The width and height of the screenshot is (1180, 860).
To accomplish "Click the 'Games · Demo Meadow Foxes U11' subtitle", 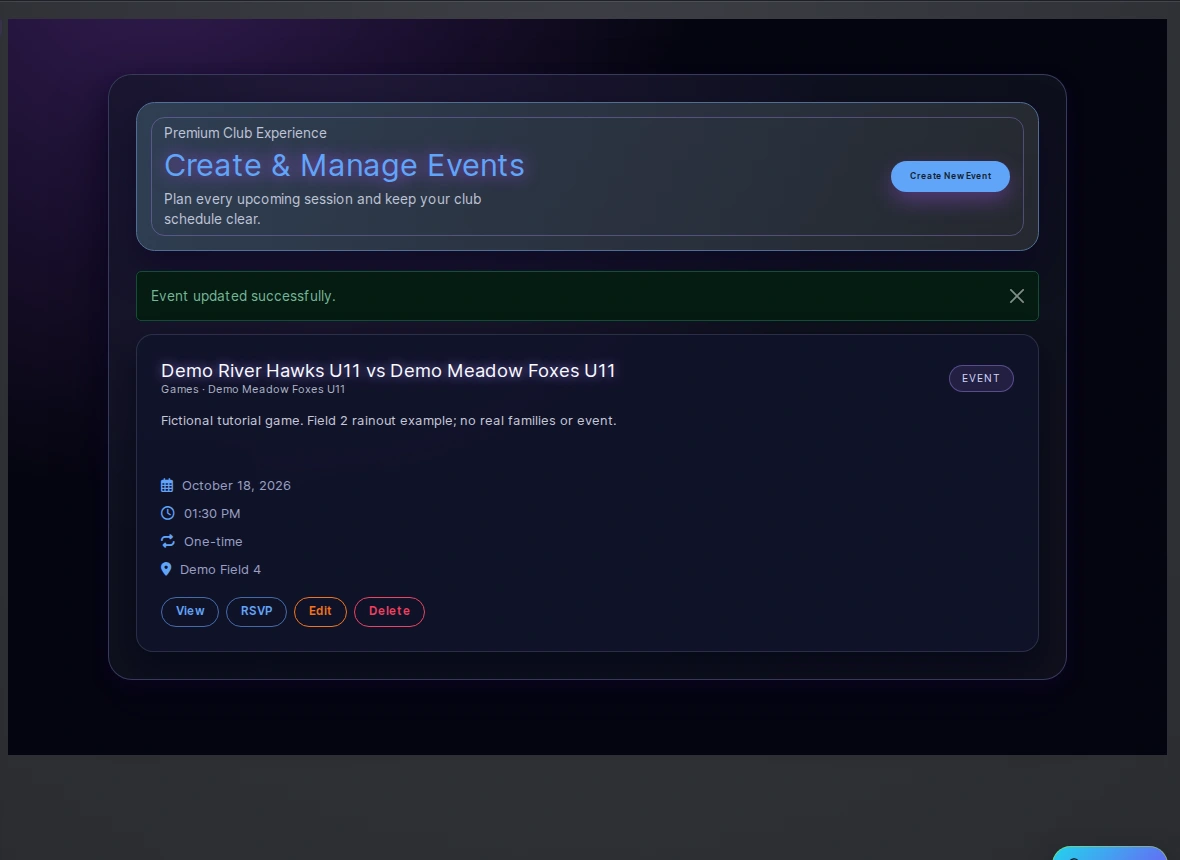I will 253,390.
